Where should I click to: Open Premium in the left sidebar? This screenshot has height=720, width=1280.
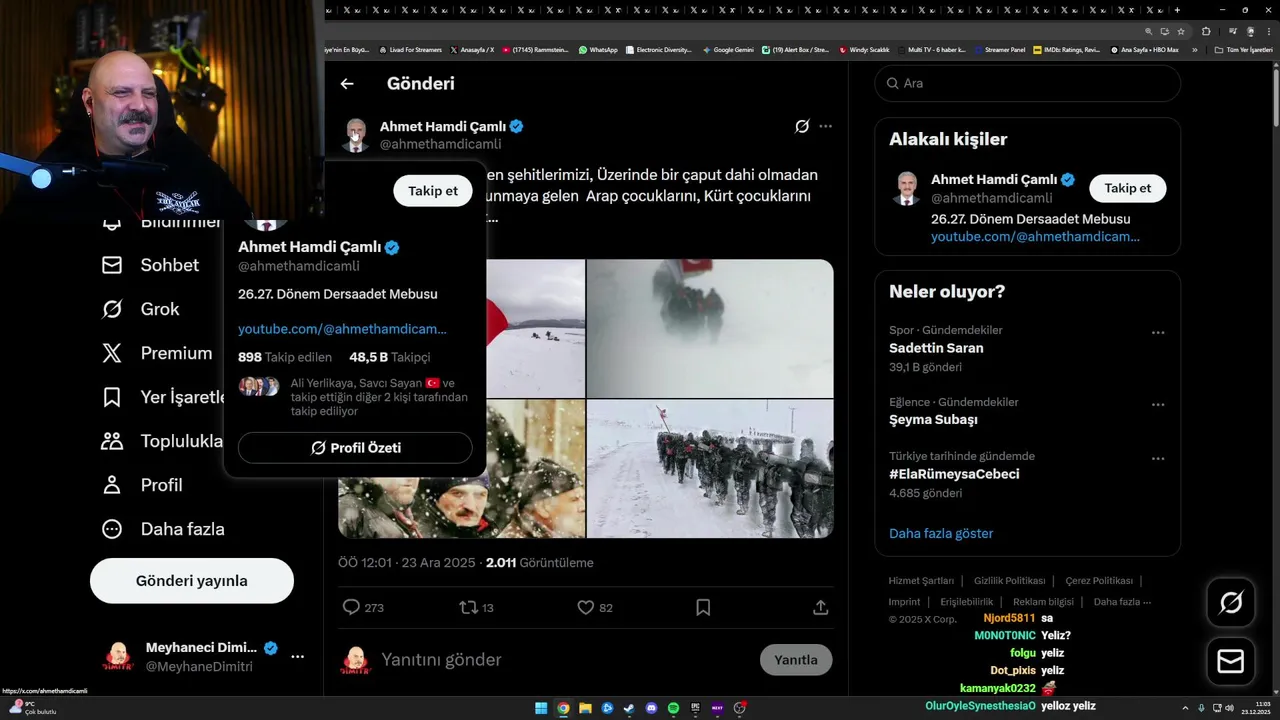[x=157, y=353]
